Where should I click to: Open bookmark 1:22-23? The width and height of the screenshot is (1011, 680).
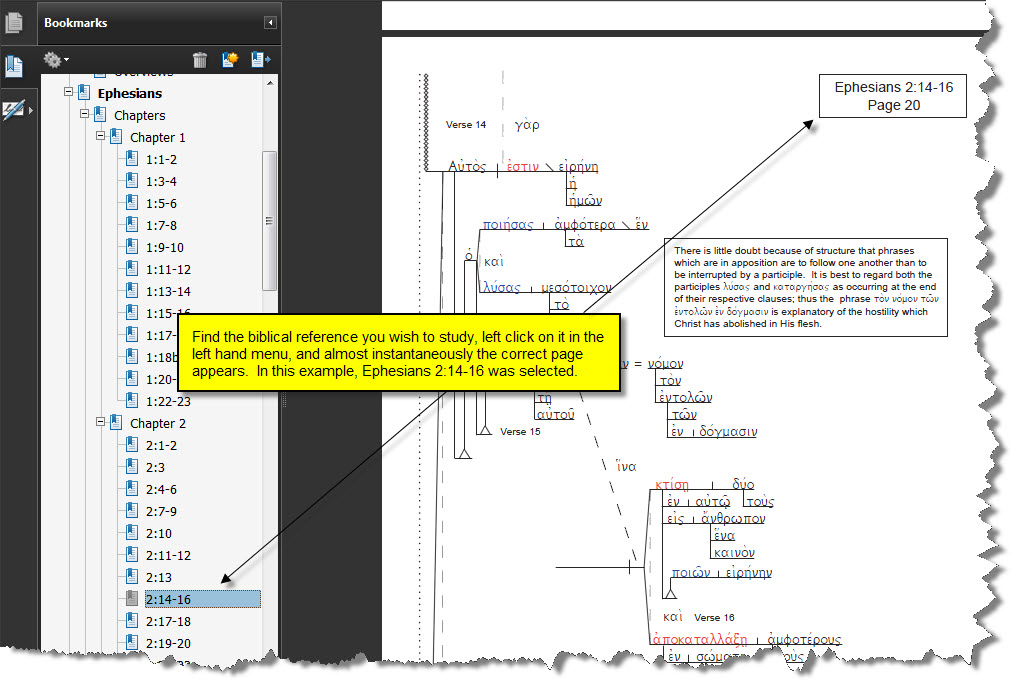168,401
